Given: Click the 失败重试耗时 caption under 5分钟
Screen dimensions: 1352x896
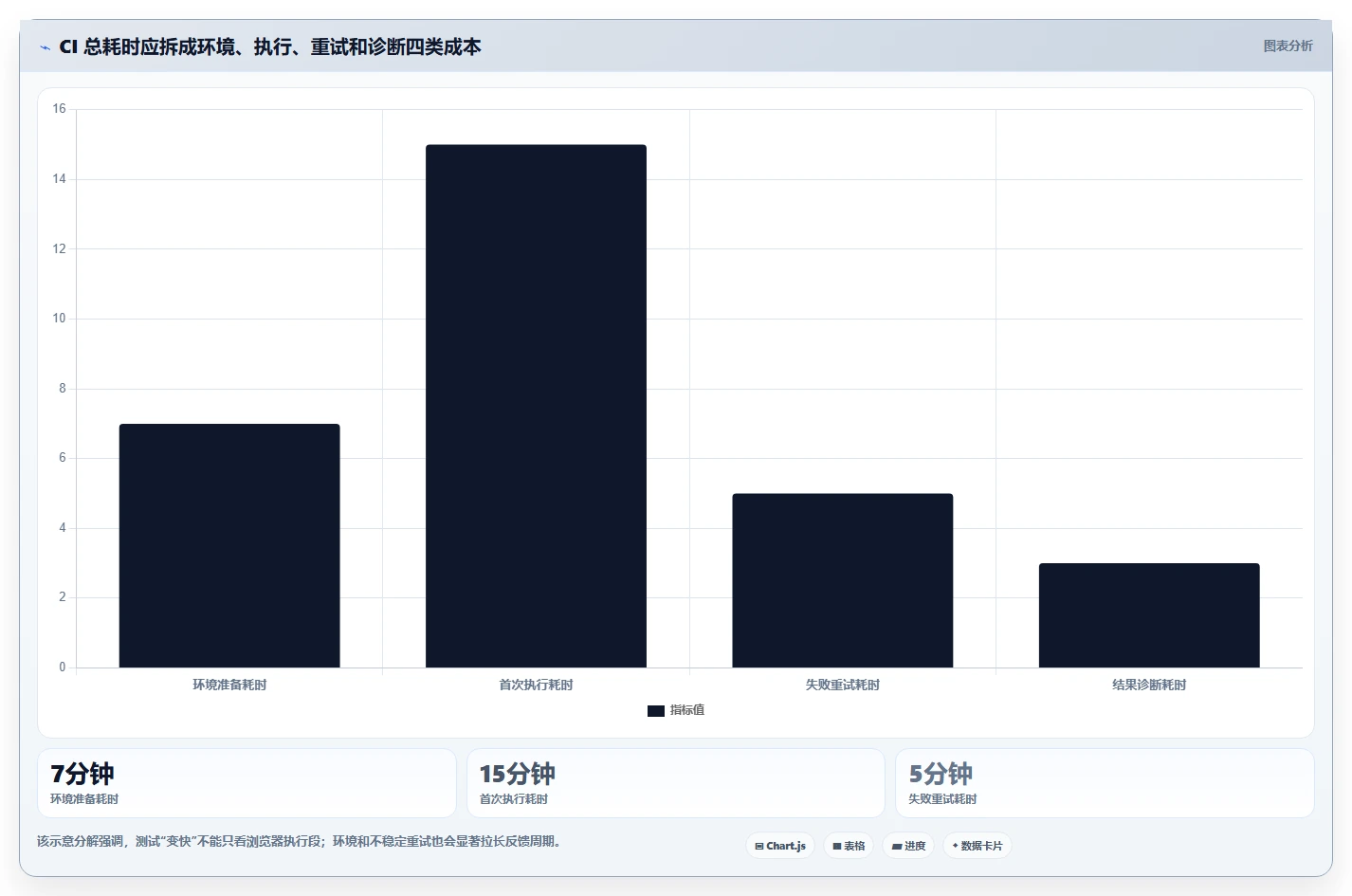Looking at the screenshot, I should (x=942, y=799).
